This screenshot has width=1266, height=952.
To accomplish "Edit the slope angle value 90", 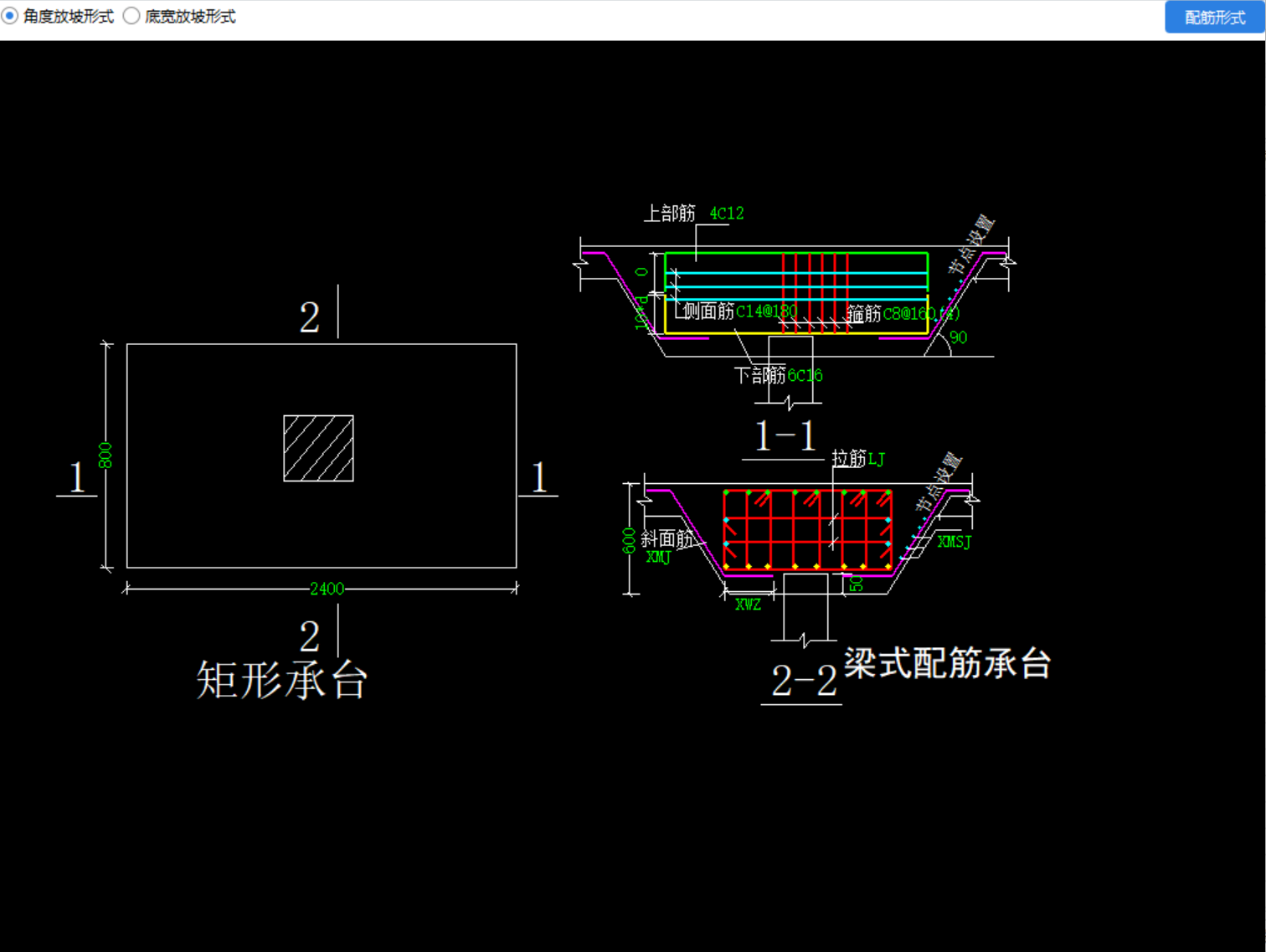I will (x=958, y=337).
